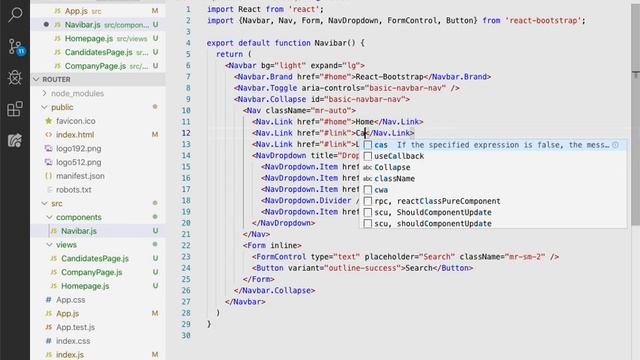Open manifest.json file
This screenshot has height=360, width=640.
click(98, 176)
